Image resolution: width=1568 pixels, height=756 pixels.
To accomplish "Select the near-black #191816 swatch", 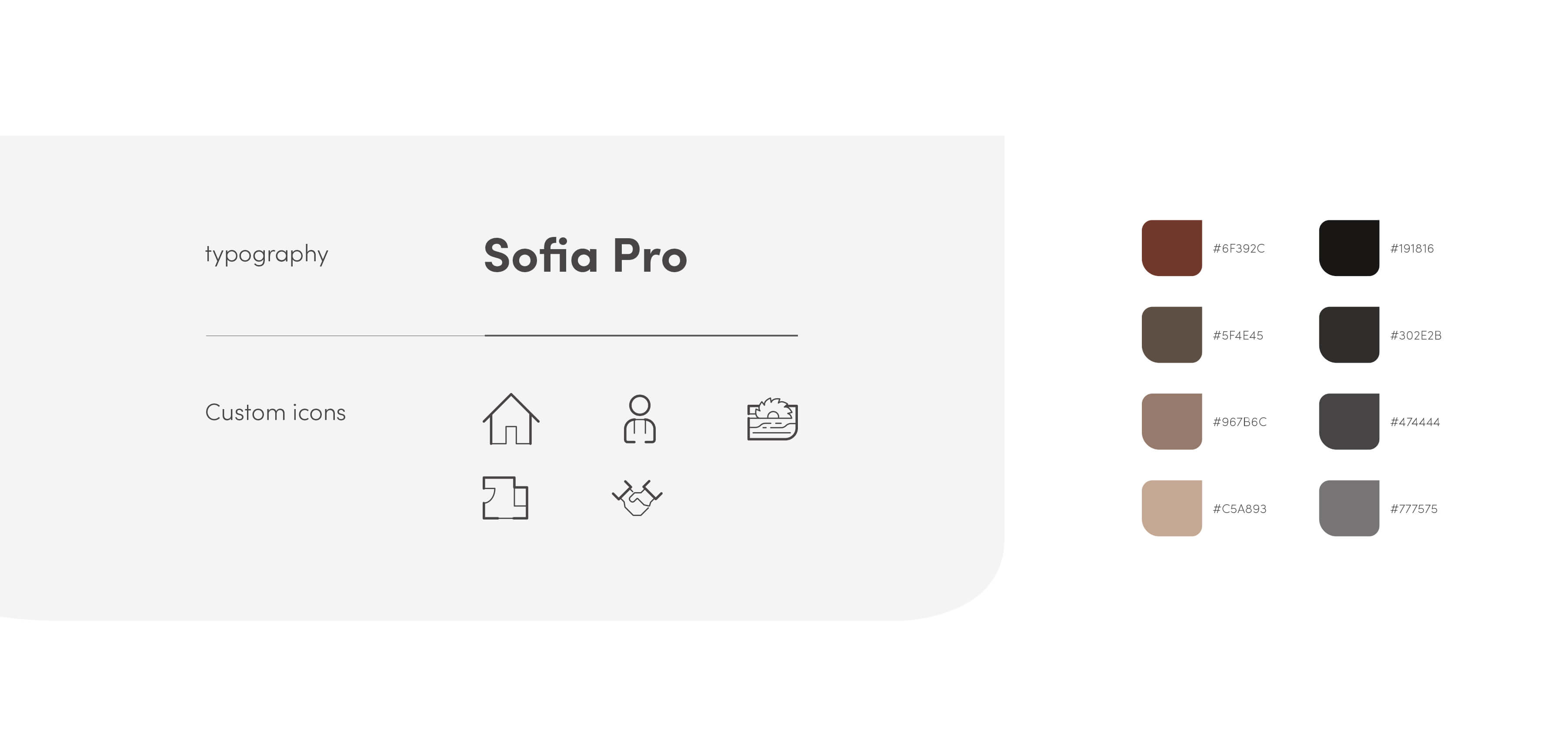I will 1348,248.
